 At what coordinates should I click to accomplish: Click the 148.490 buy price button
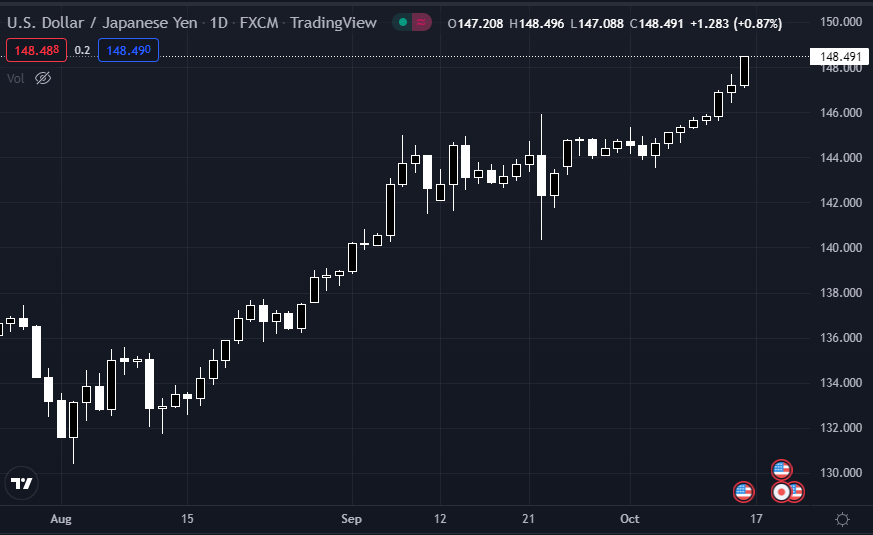click(129, 50)
